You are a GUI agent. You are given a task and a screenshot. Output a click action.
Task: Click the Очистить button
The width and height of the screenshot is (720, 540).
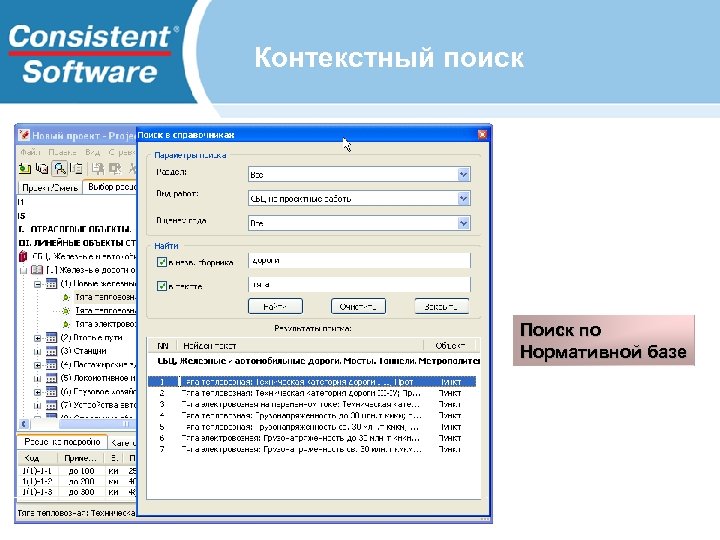[358, 306]
